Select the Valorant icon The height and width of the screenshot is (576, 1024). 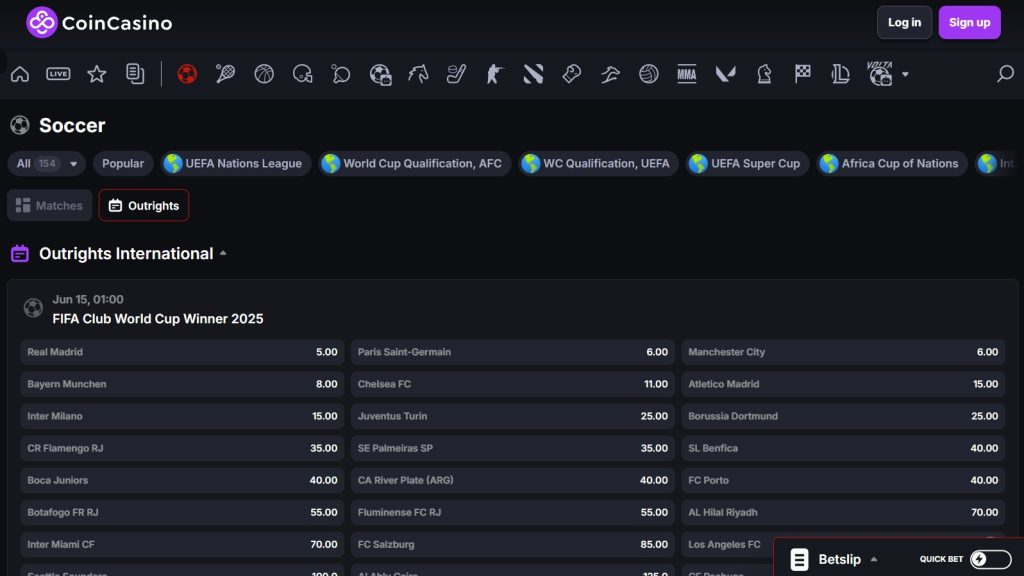pos(726,74)
